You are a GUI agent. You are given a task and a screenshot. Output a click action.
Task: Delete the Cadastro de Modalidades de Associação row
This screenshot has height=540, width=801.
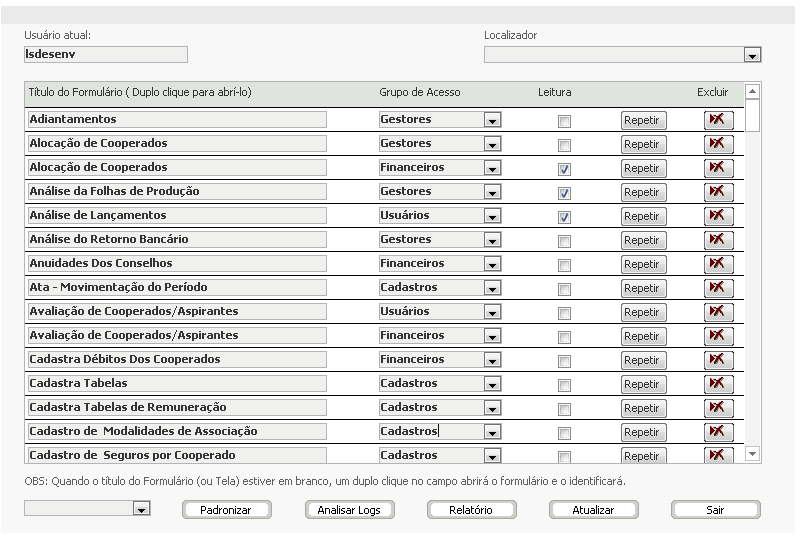coord(718,432)
